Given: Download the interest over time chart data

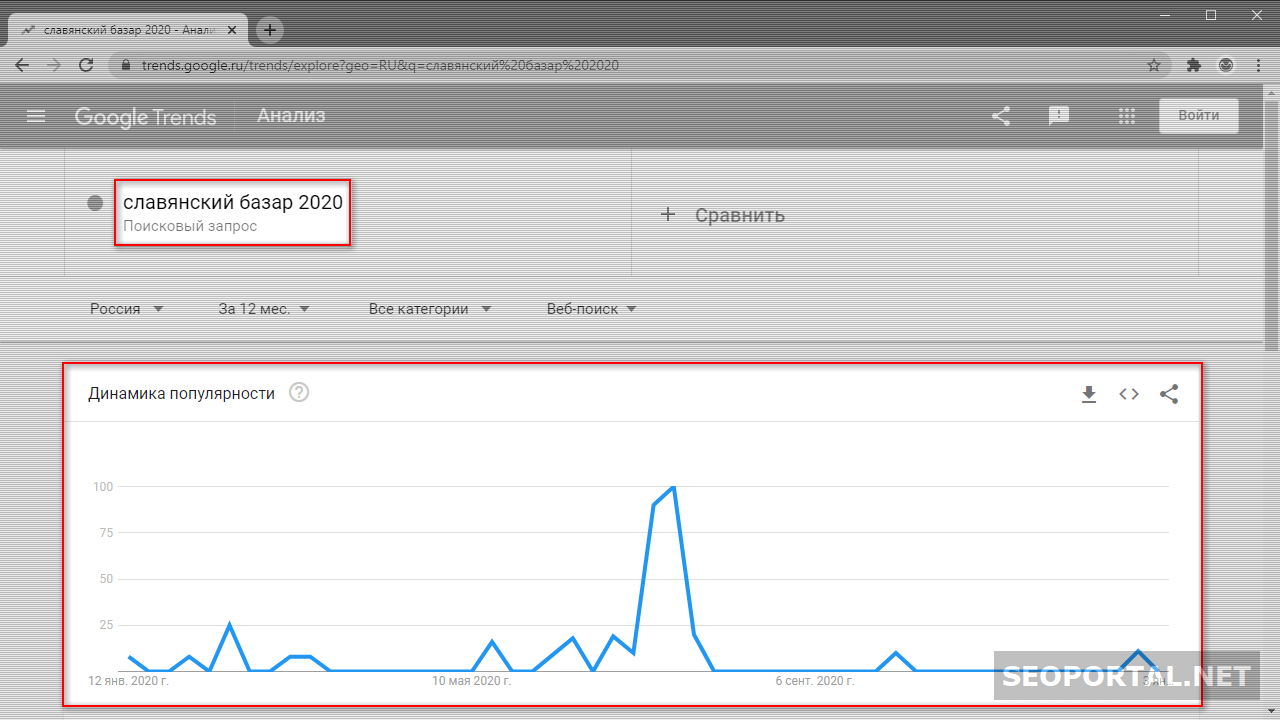Looking at the screenshot, I should tap(1089, 394).
